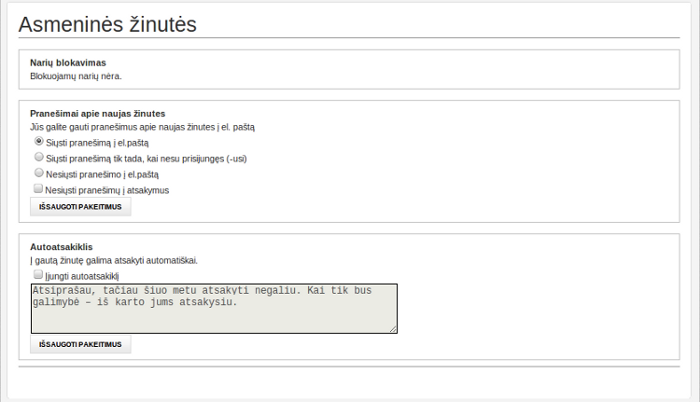
Task: Choose radio for notifying only when logged out
Action: (x=39, y=157)
